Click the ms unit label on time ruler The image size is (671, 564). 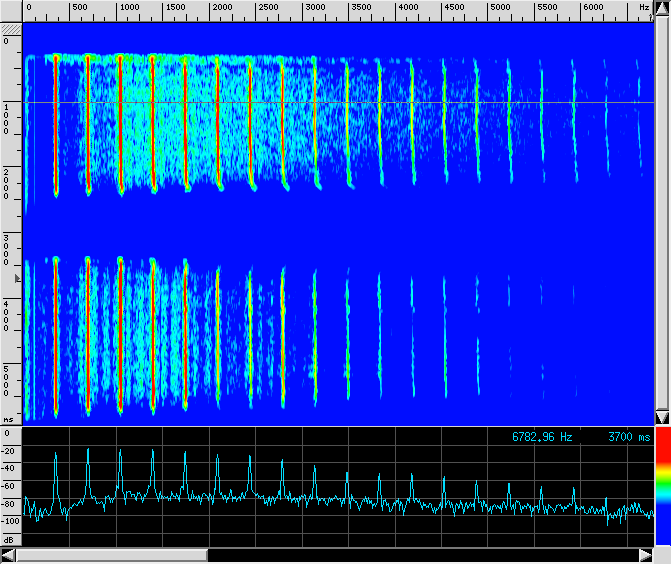click(8, 420)
